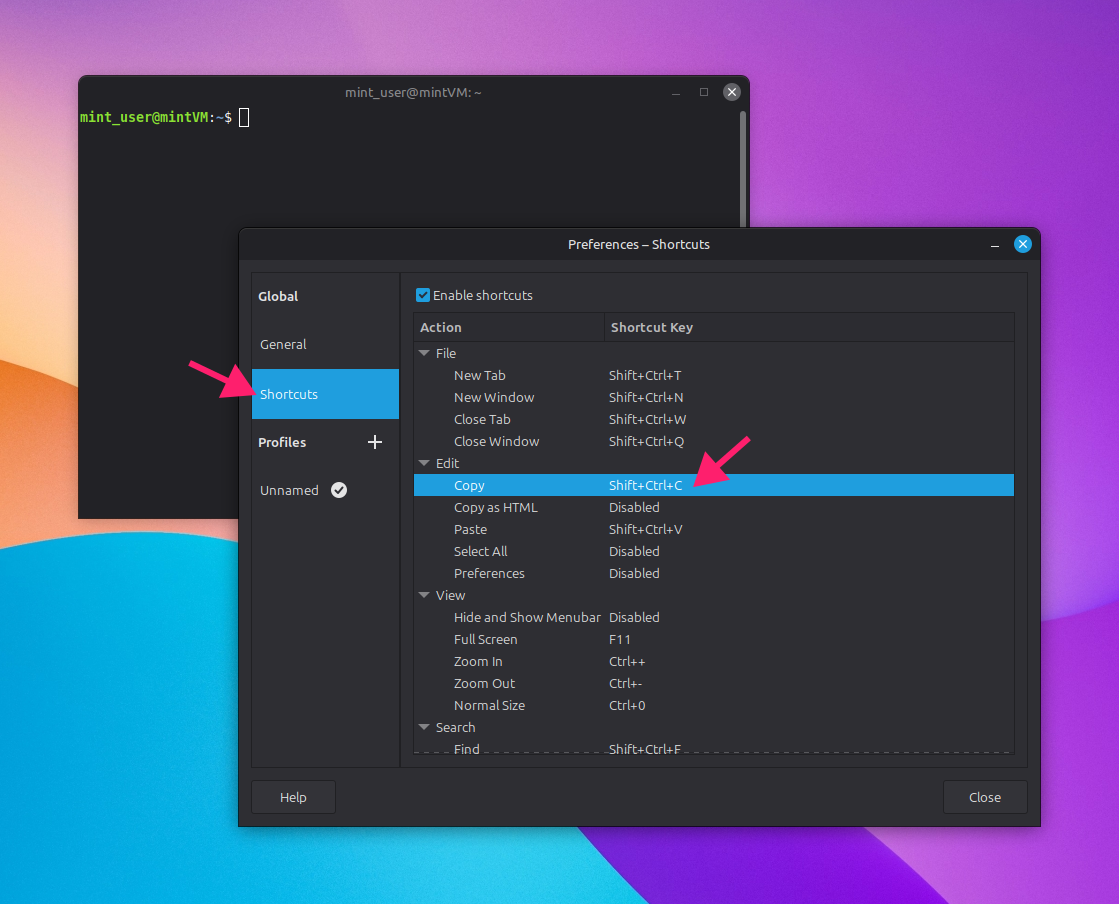Select the Zoom Out action row
Viewport: 1119px width, 904px height.
point(714,684)
